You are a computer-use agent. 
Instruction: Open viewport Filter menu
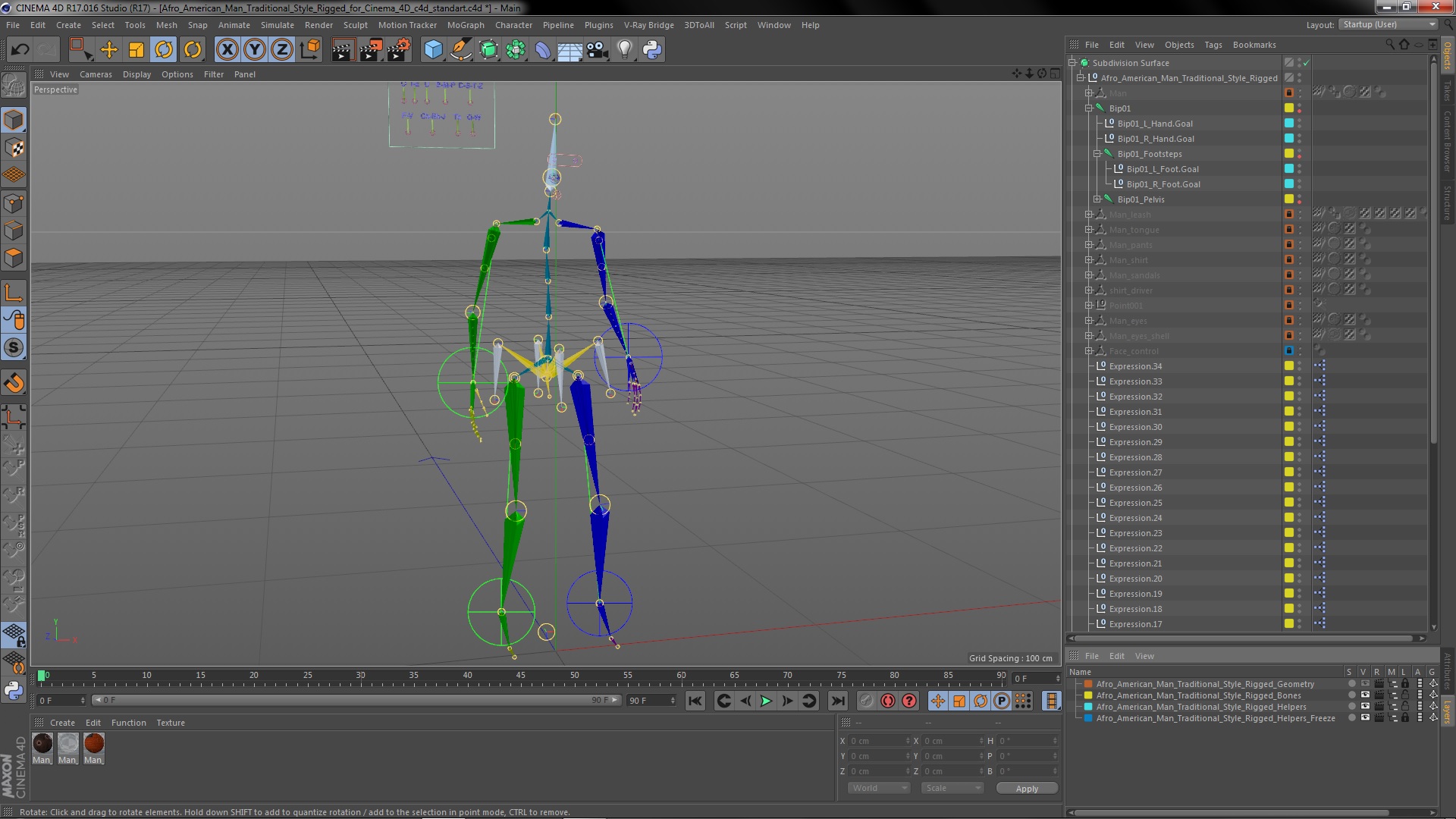214,74
